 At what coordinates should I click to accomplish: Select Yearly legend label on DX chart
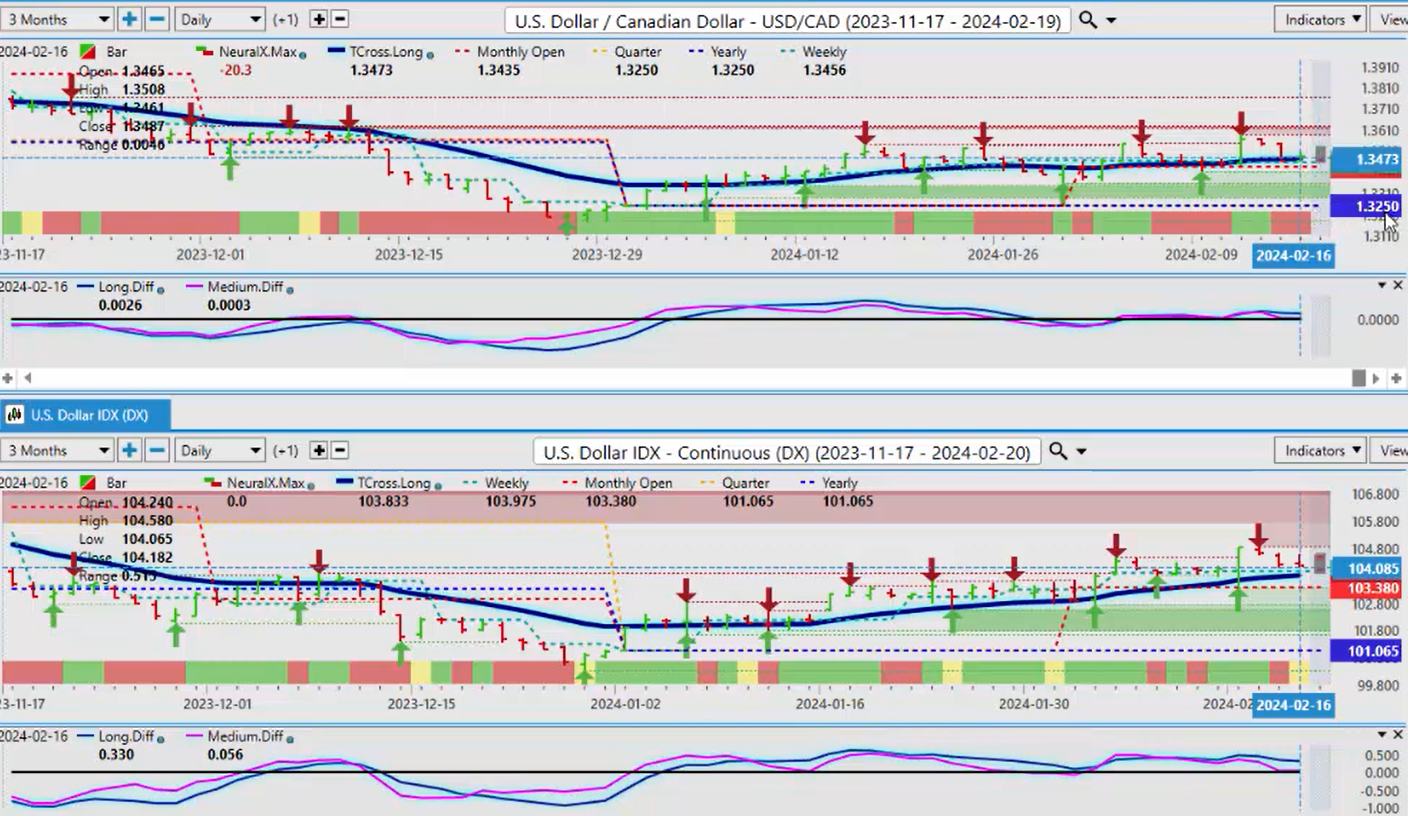(840, 482)
